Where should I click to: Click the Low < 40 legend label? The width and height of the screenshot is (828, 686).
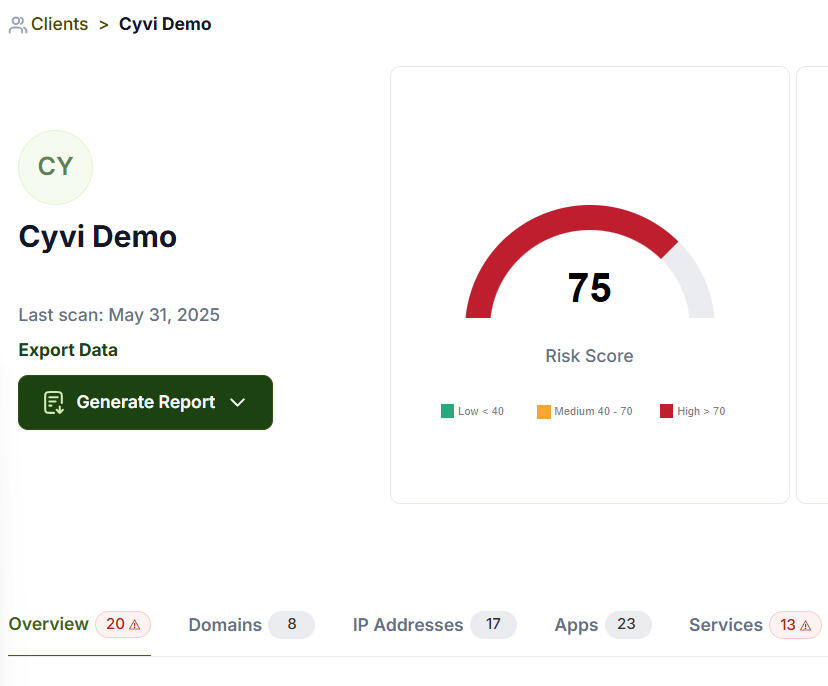[x=481, y=411]
